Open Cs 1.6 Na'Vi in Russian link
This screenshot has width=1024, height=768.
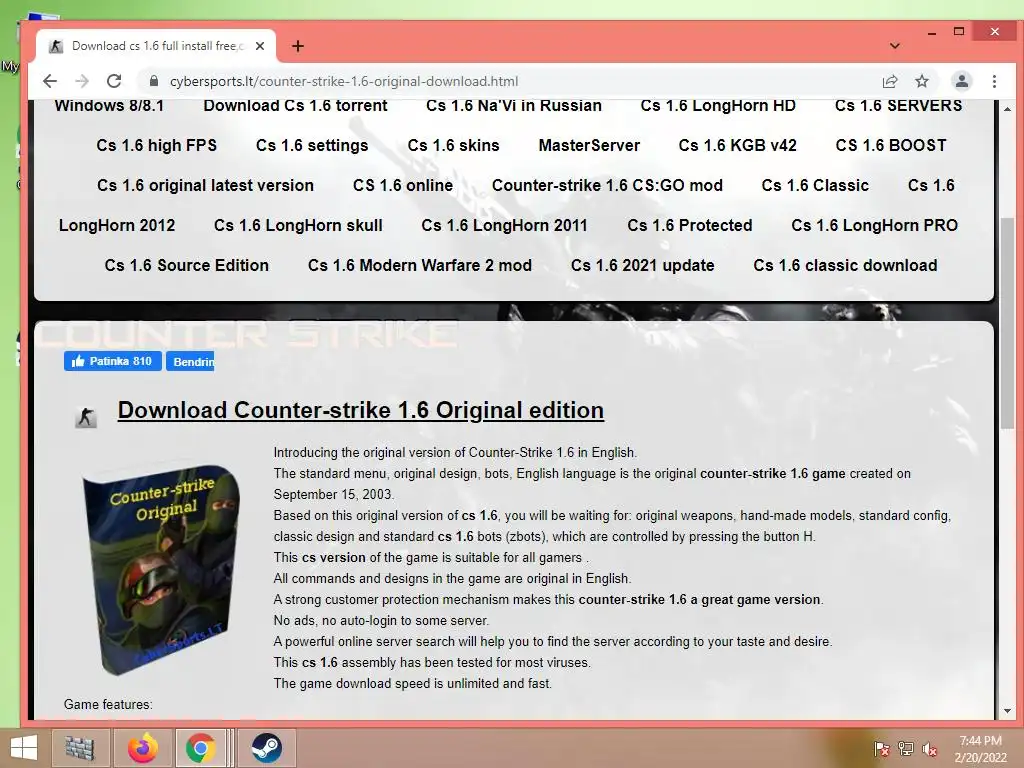point(514,106)
